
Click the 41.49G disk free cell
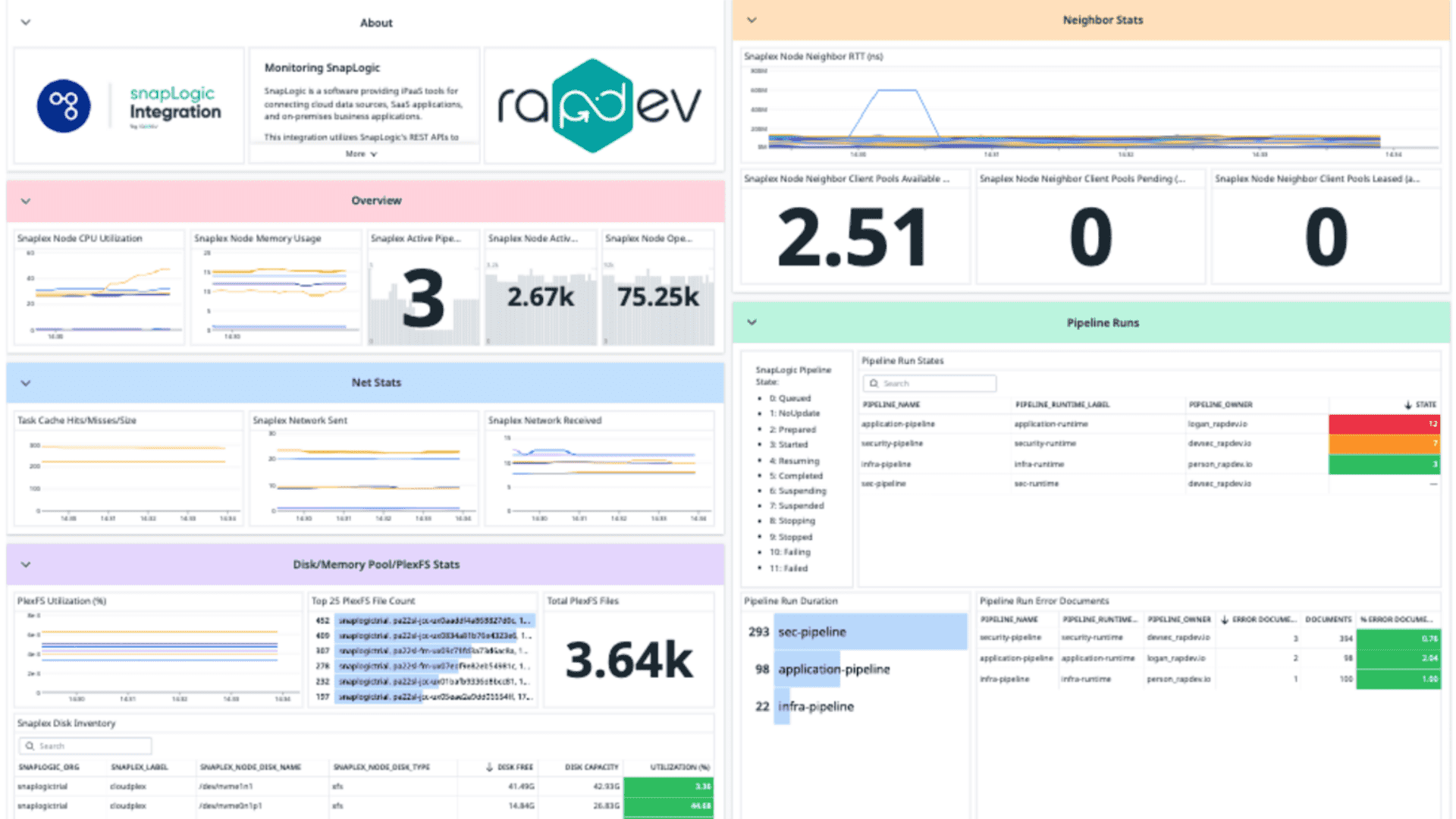point(520,786)
